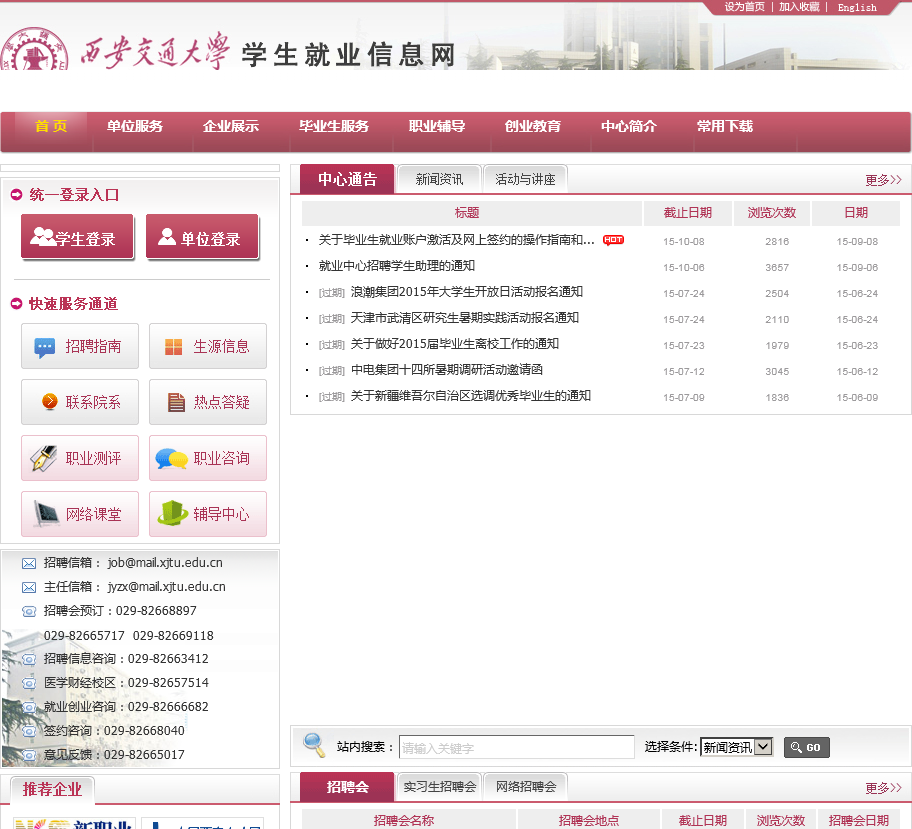This screenshot has height=829, width=912.
Task: Click the HOT badge beside first notice
Action: point(613,240)
